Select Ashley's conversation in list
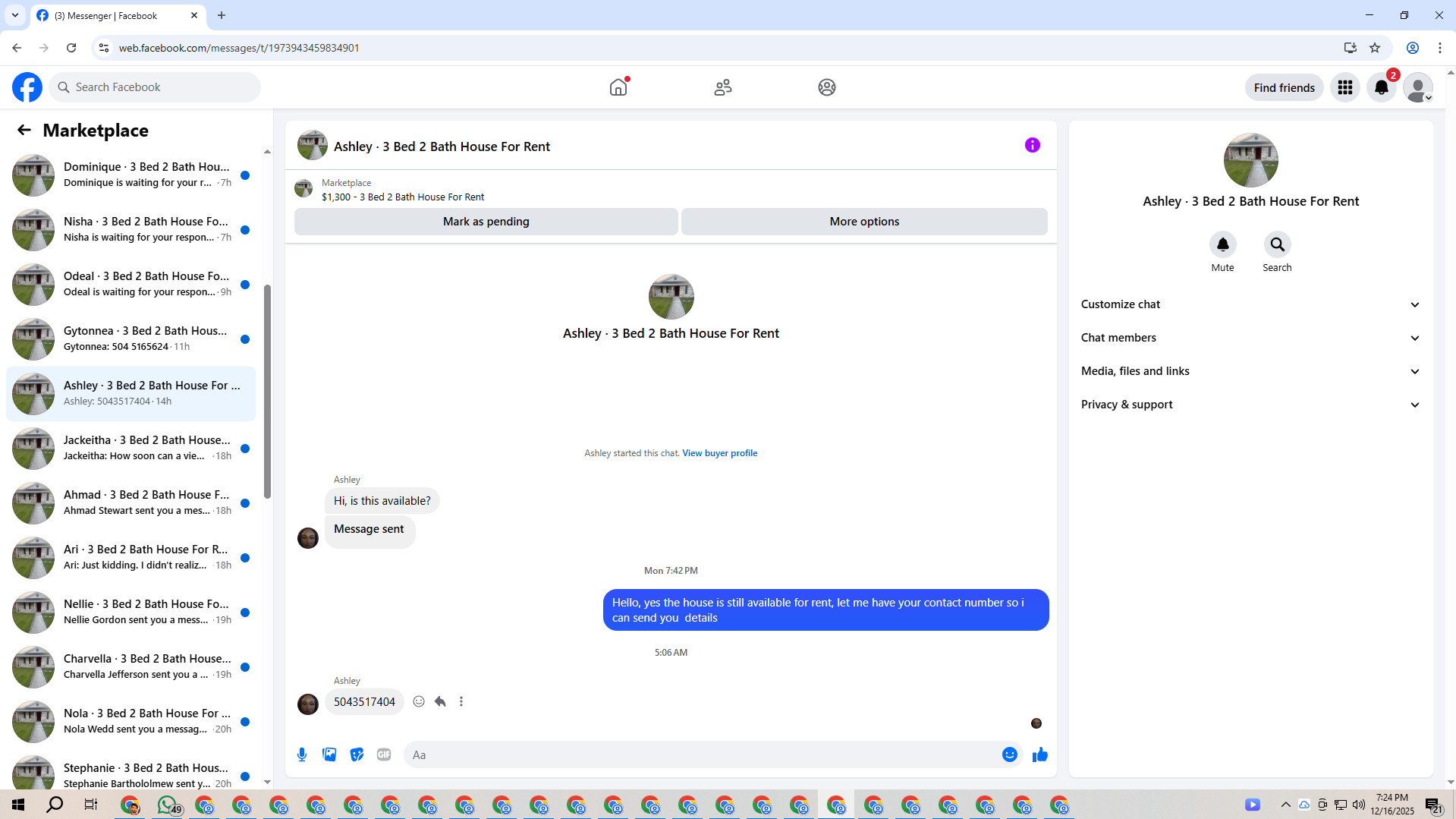Screen dimensions: 1456x819 coord(131,393)
